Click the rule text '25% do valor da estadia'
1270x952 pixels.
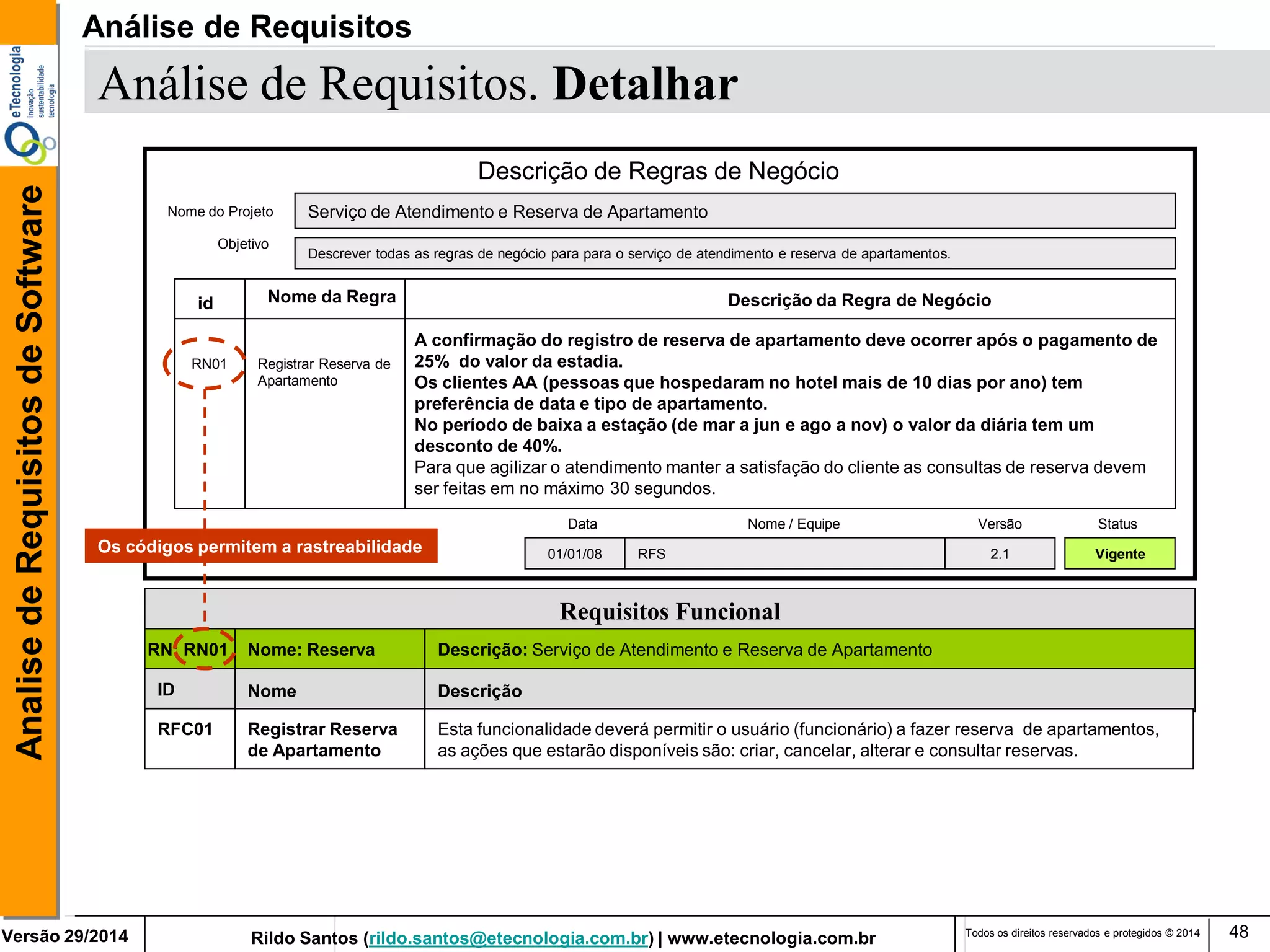point(518,361)
